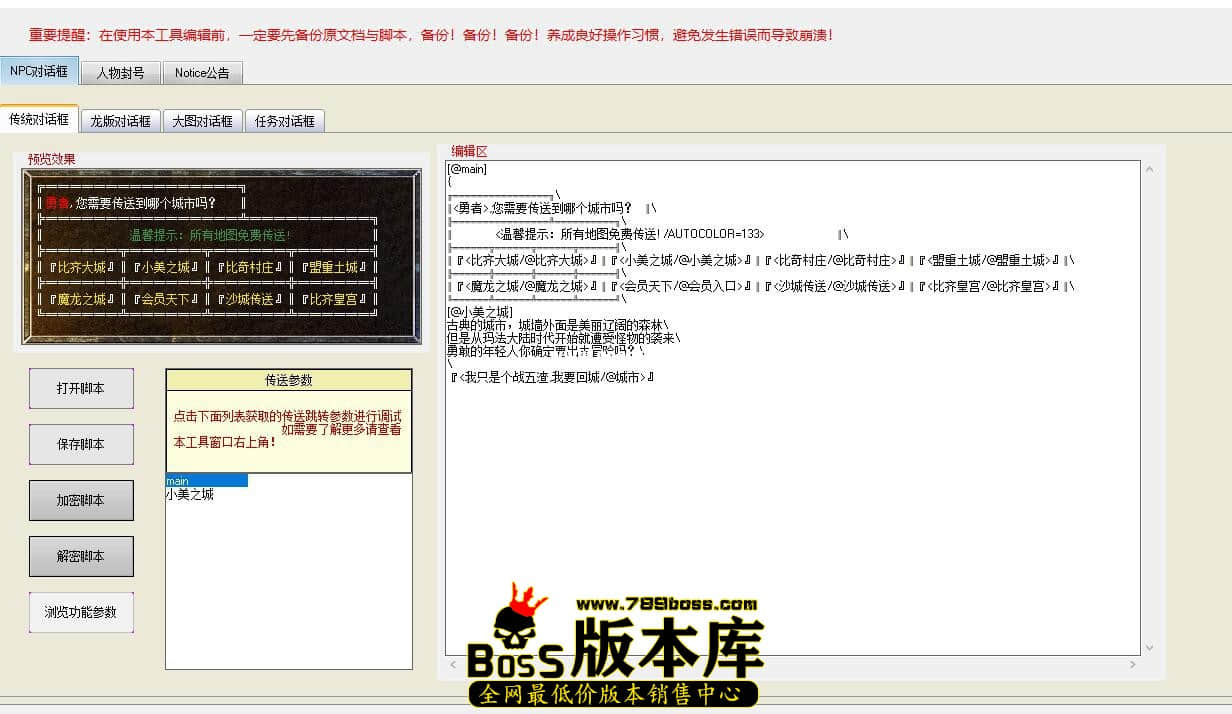Click the editor scrollbar up arrow
This screenshot has width=1232, height=714.
[1149, 169]
